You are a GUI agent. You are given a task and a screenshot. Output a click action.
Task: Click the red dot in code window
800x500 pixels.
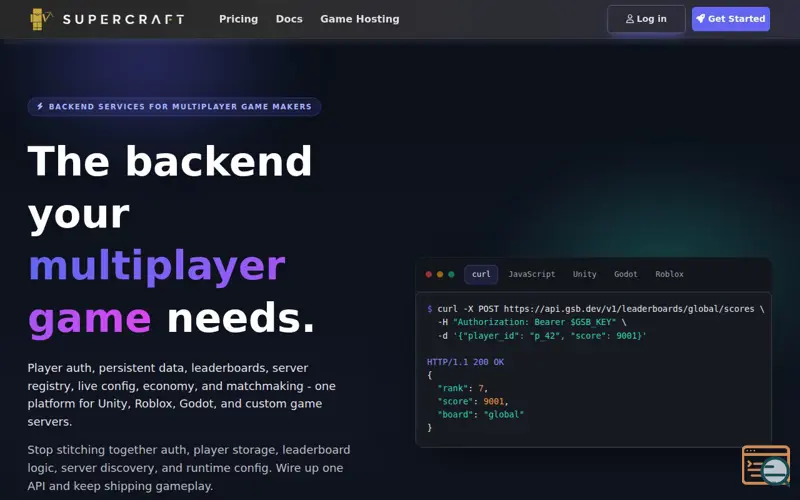click(x=429, y=274)
